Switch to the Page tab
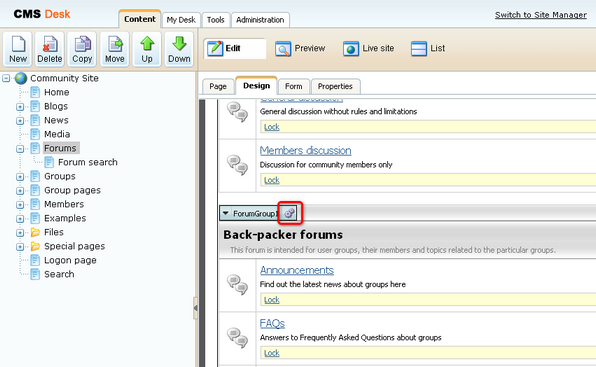 [x=218, y=86]
